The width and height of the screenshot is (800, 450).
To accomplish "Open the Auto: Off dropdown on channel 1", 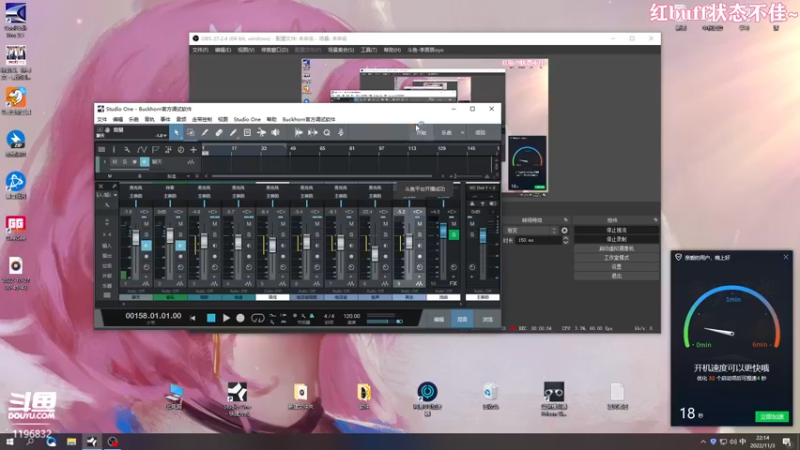I will pyautogui.click(x=136, y=291).
